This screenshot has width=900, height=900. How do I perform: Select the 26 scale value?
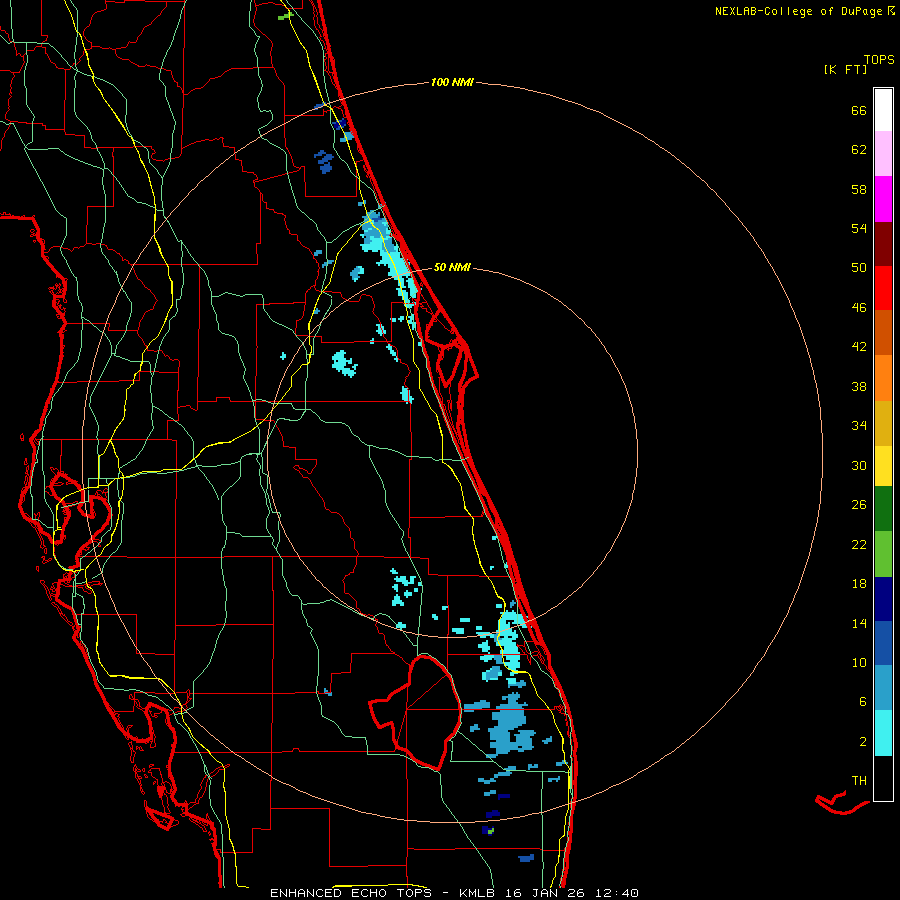tap(859, 505)
